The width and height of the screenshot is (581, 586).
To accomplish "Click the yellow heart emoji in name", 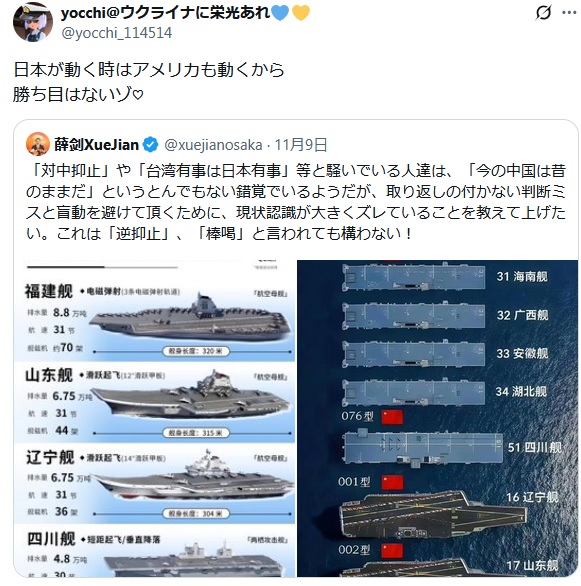I will pos(300,13).
